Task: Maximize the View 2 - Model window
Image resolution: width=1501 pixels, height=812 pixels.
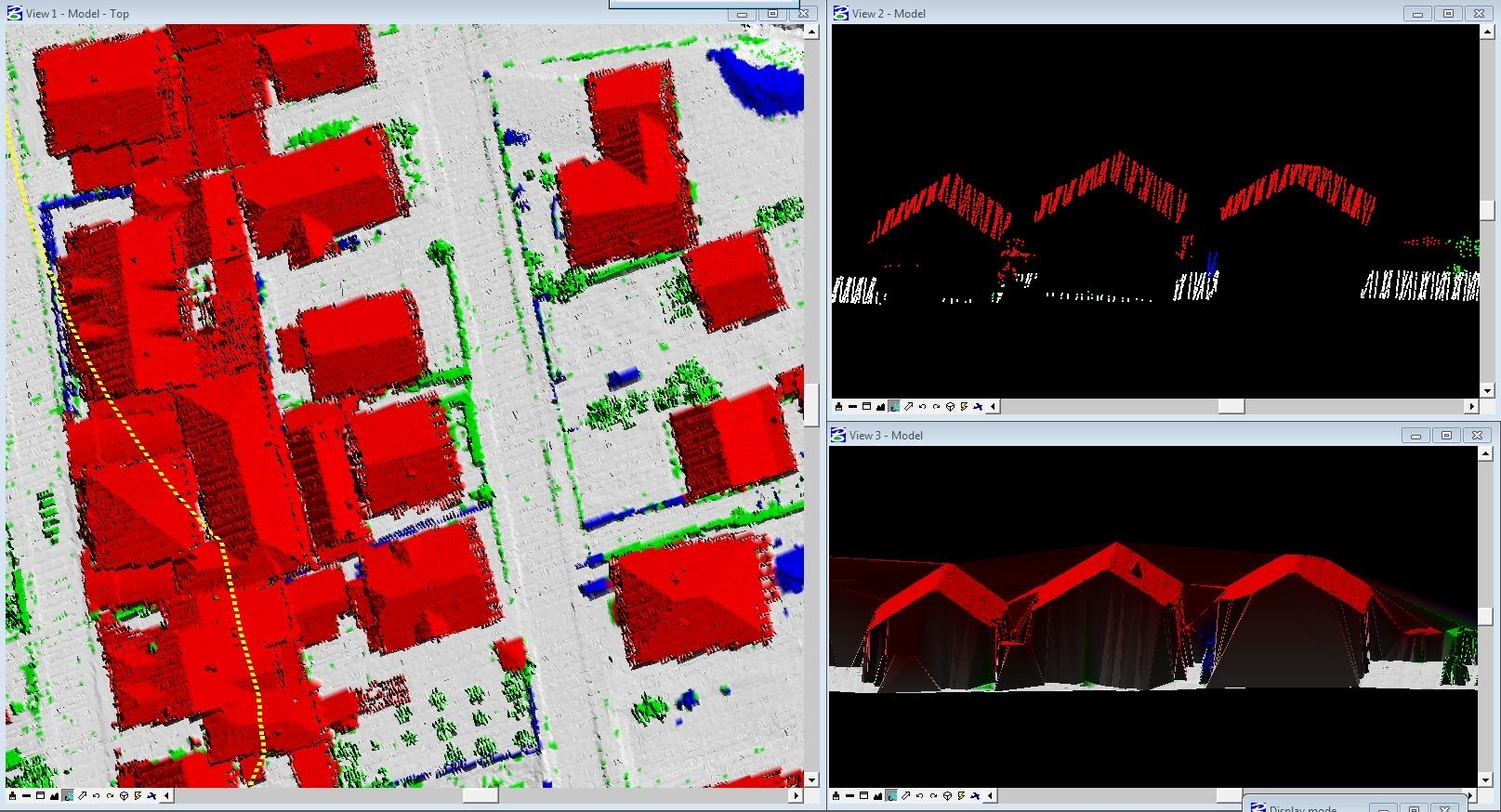Action: 1448,13
